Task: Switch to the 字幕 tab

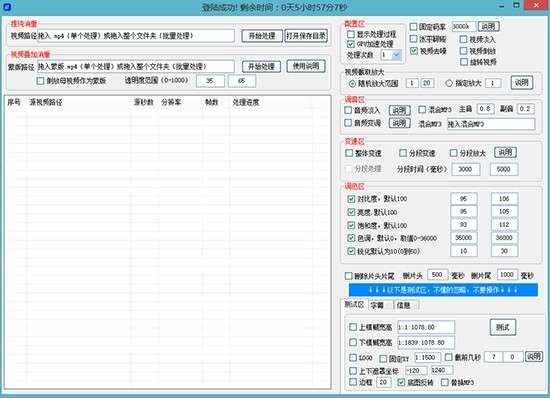Action: tap(377, 305)
